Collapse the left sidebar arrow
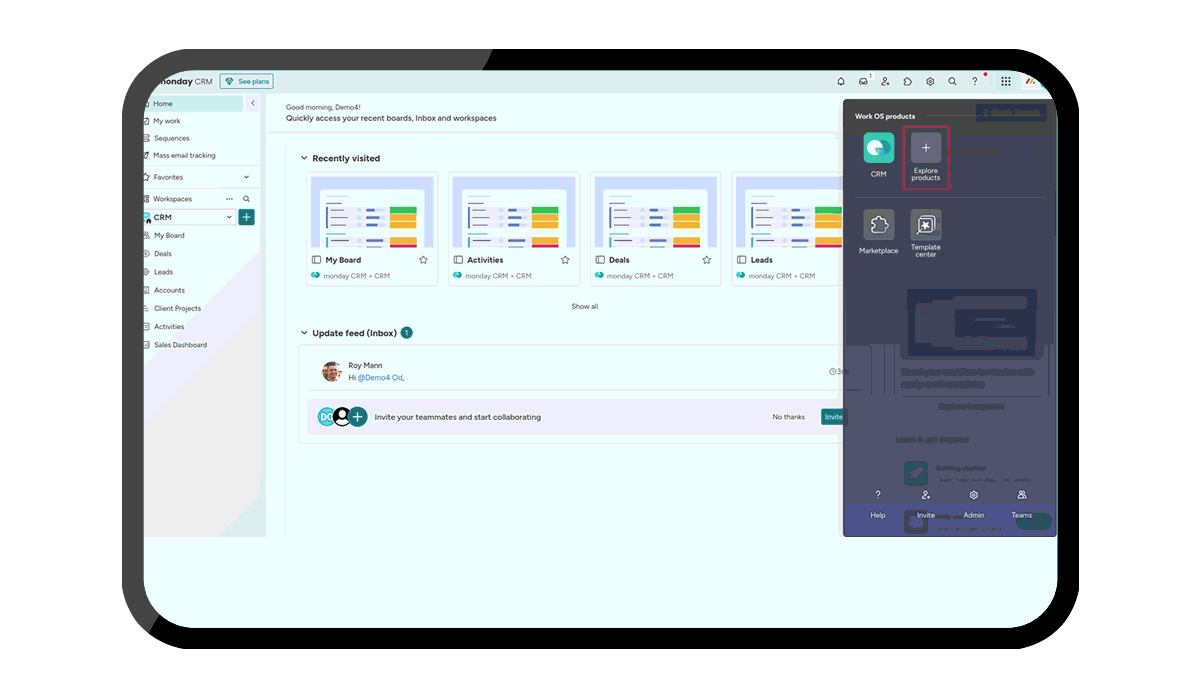 (x=253, y=103)
